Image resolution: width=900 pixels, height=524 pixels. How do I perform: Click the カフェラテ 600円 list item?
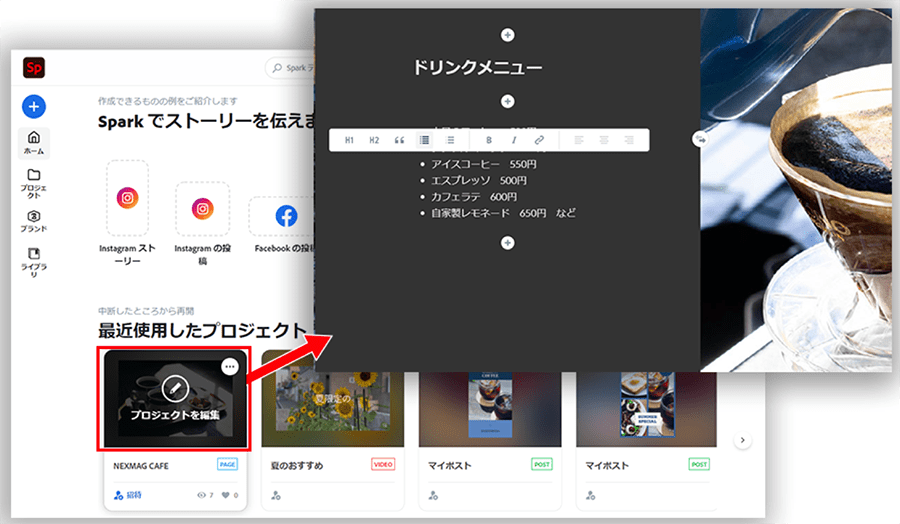click(x=474, y=197)
